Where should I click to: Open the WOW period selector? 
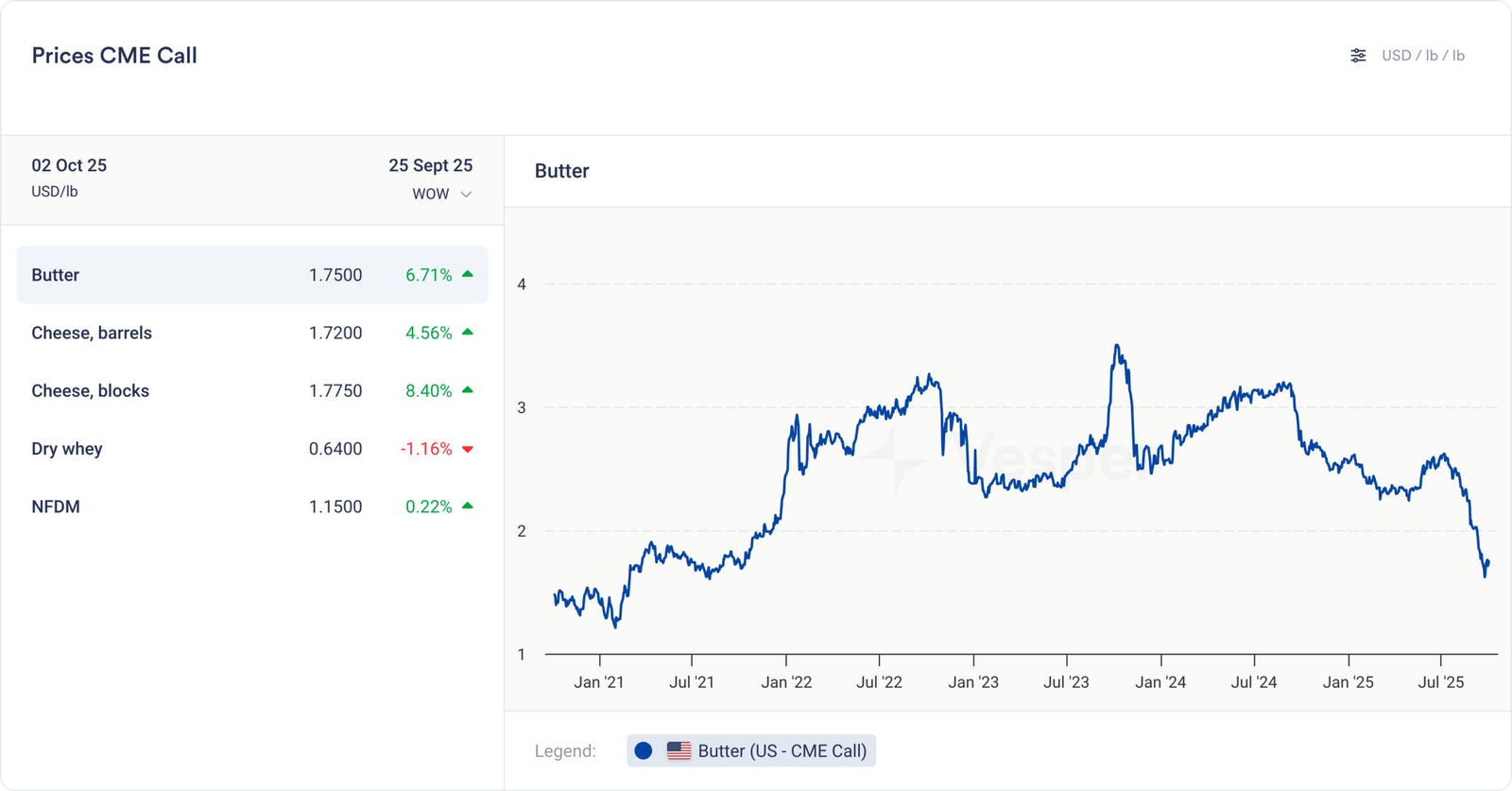(x=431, y=194)
